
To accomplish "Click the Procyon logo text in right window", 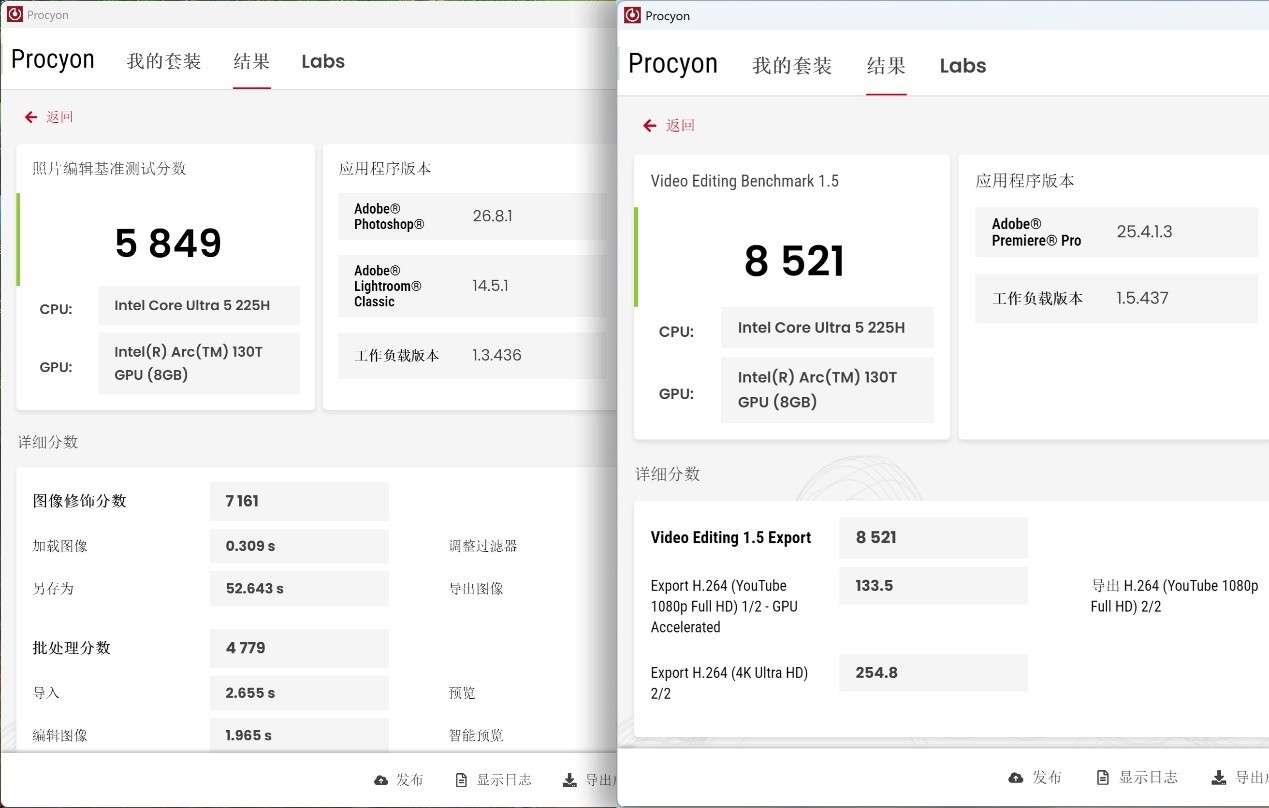I will [x=673, y=64].
